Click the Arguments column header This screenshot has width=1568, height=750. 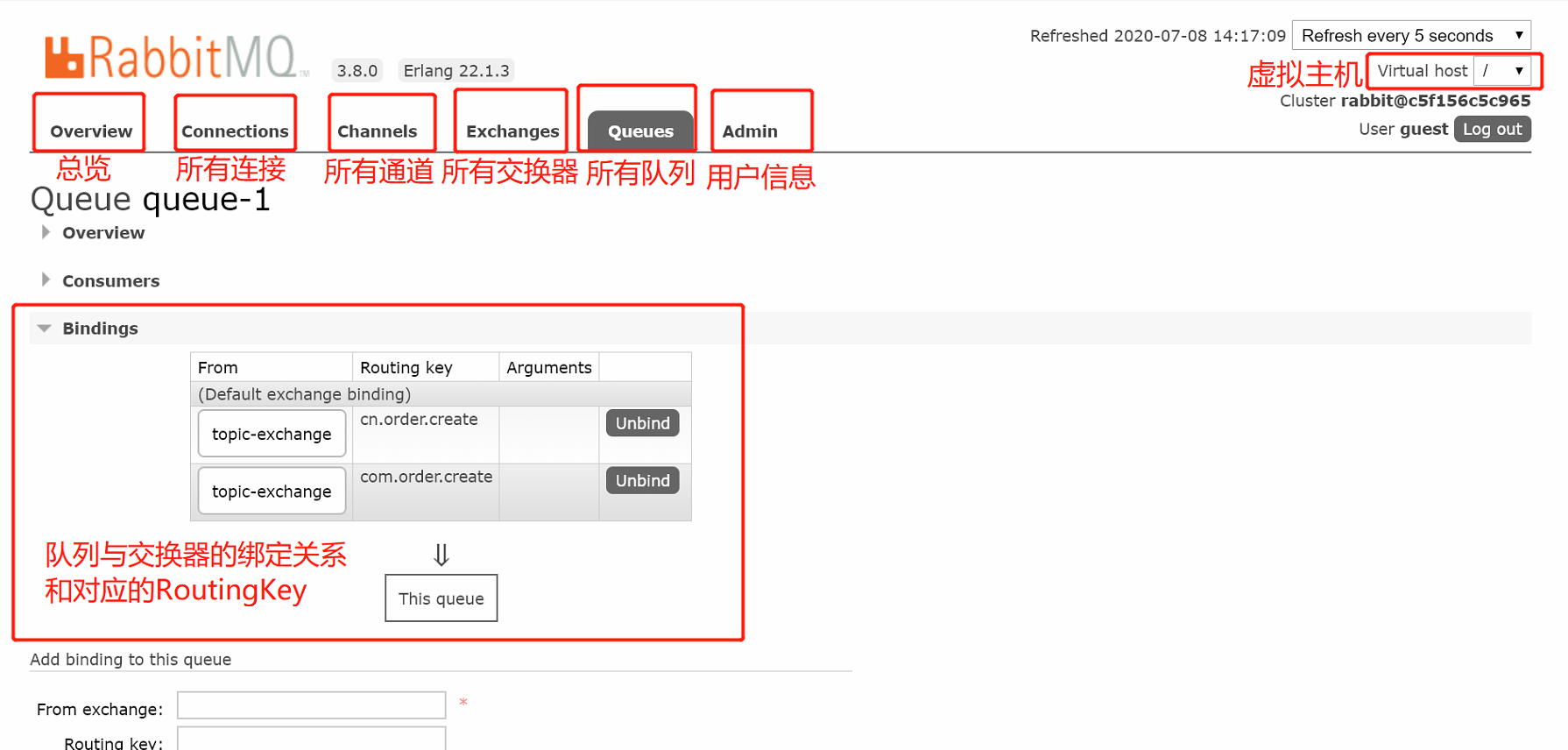tap(549, 368)
